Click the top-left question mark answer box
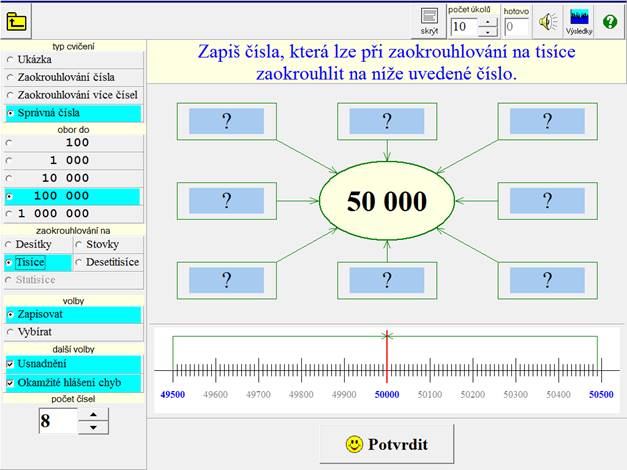Image resolution: width=627 pixels, height=470 pixels. (x=226, y=121)
